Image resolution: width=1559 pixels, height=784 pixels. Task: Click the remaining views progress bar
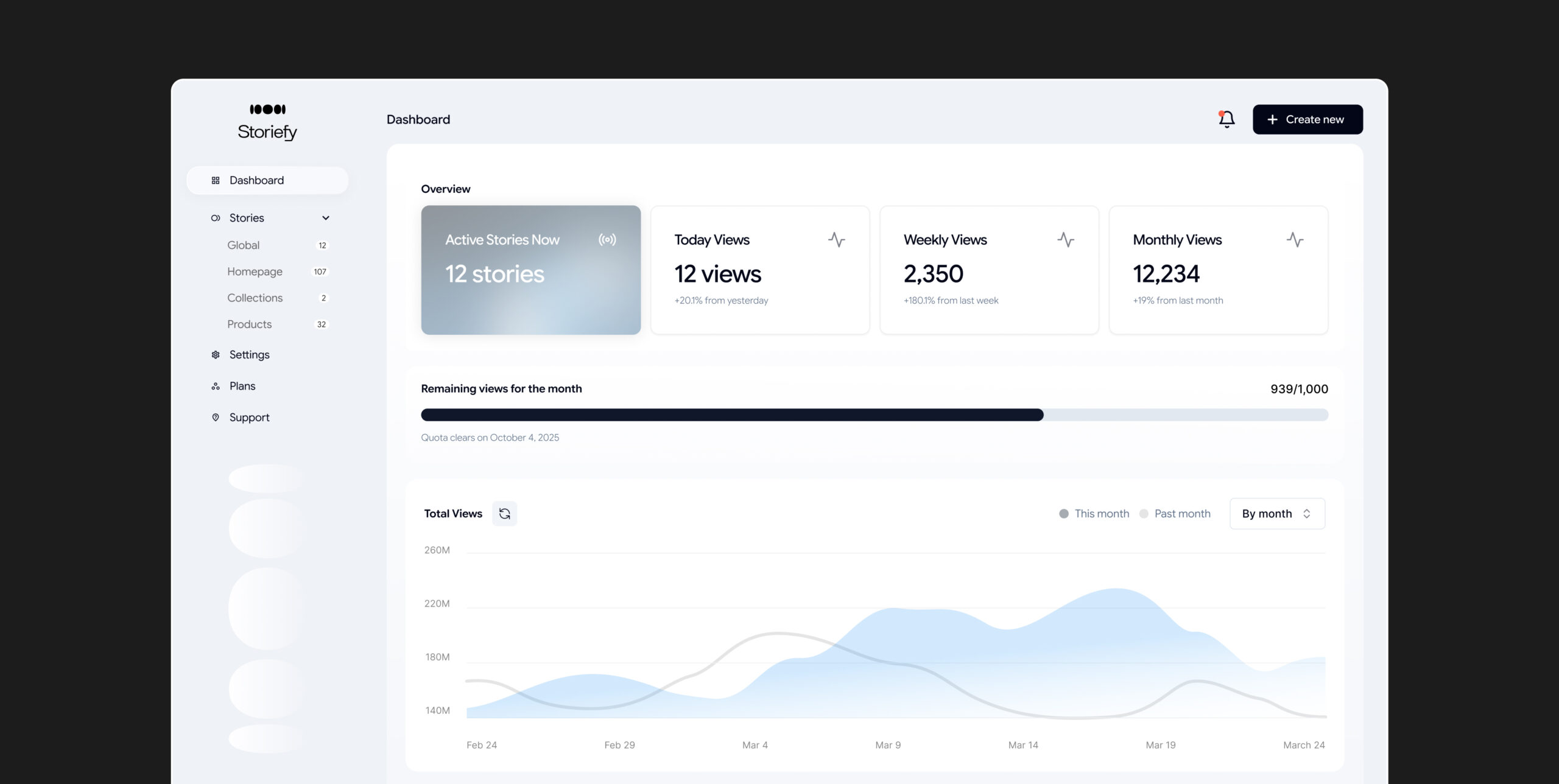874,415
